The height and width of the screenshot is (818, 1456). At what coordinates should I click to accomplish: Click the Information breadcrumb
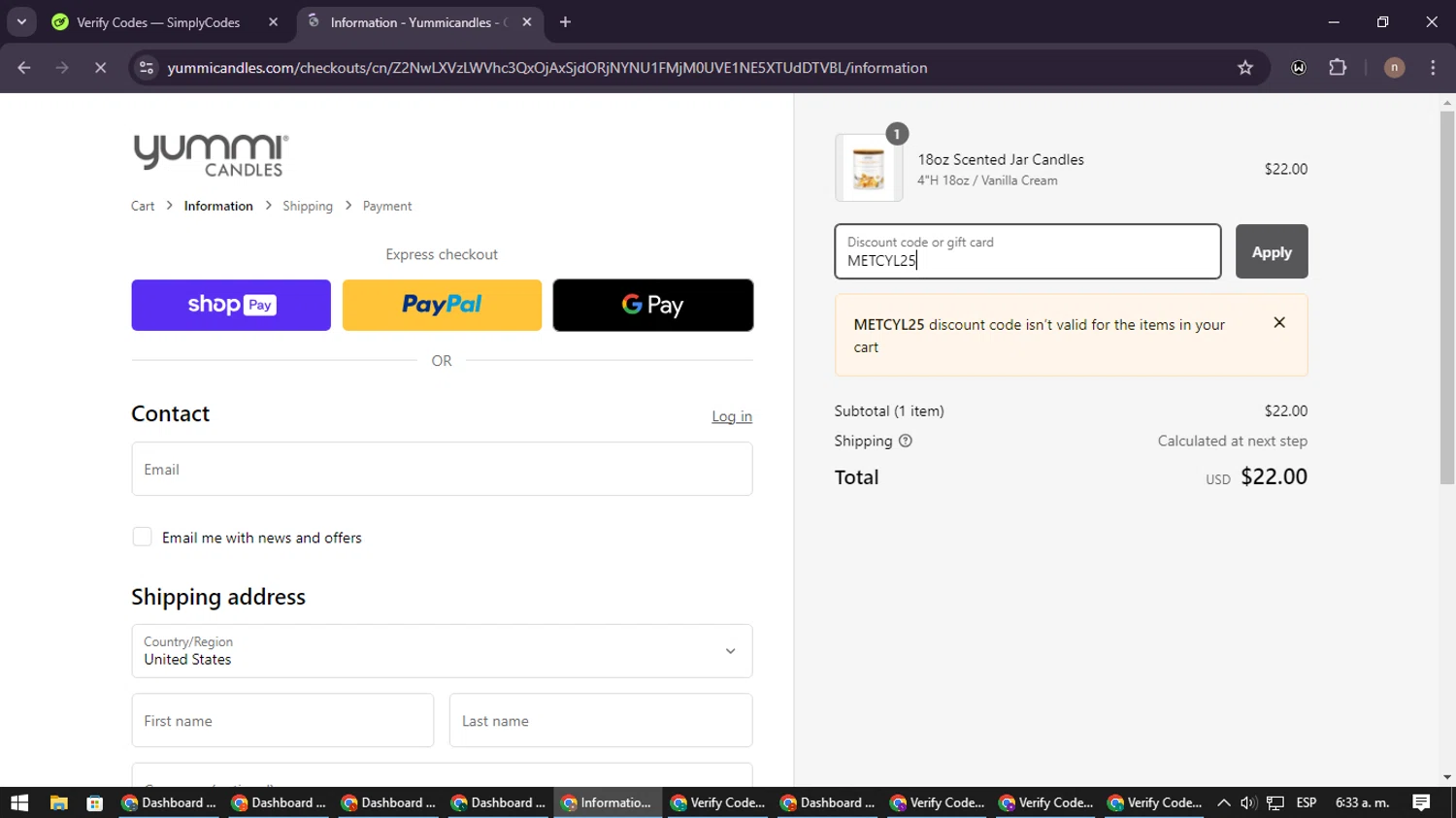[x=218, y=206]
